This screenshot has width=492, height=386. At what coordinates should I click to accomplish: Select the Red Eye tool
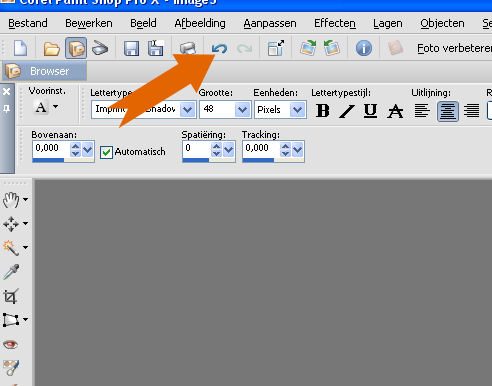pyautogui.click(x=11, y=344)
